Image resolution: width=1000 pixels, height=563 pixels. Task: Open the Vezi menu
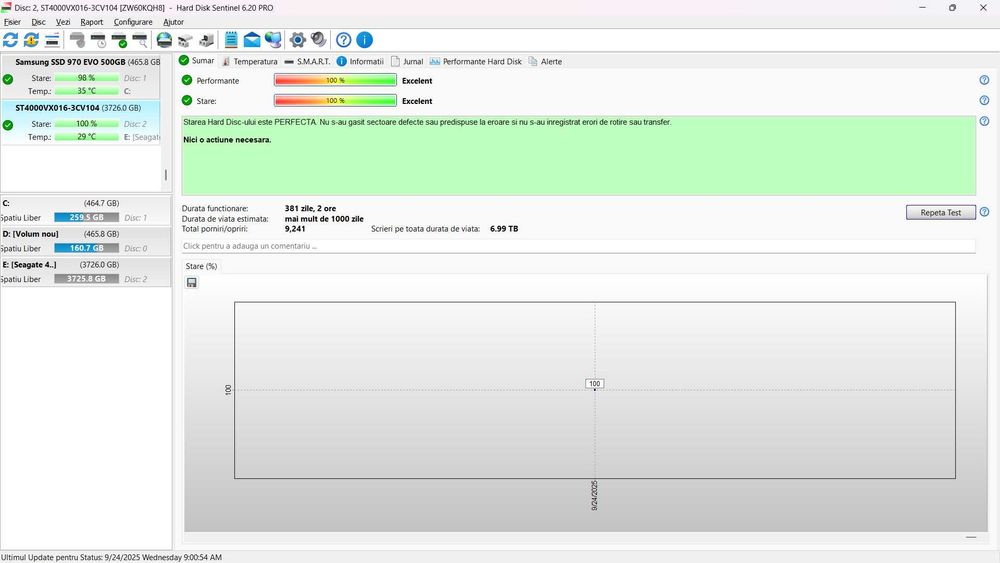tap(62, 22)
